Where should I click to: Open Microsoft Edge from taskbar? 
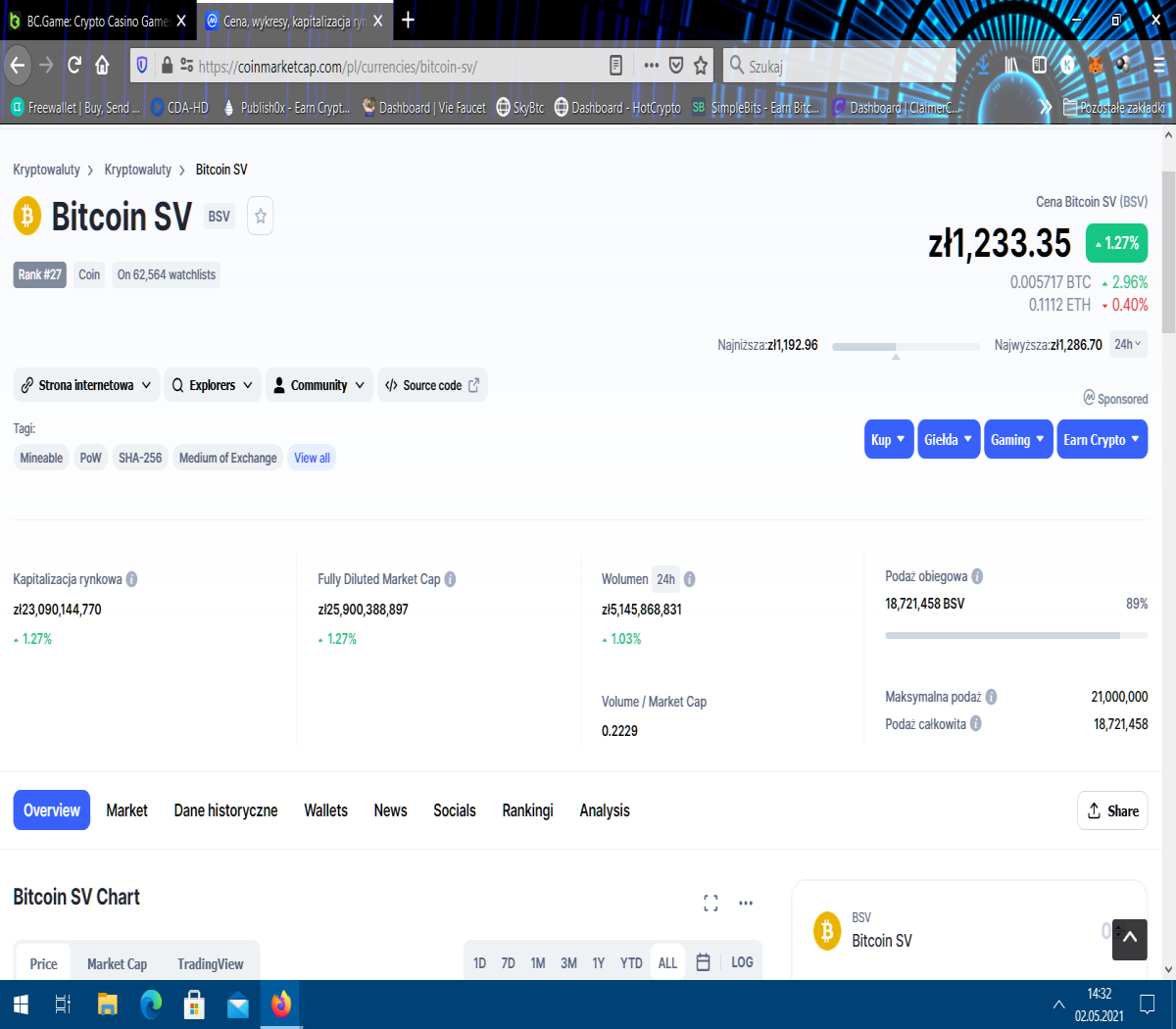151,1004
